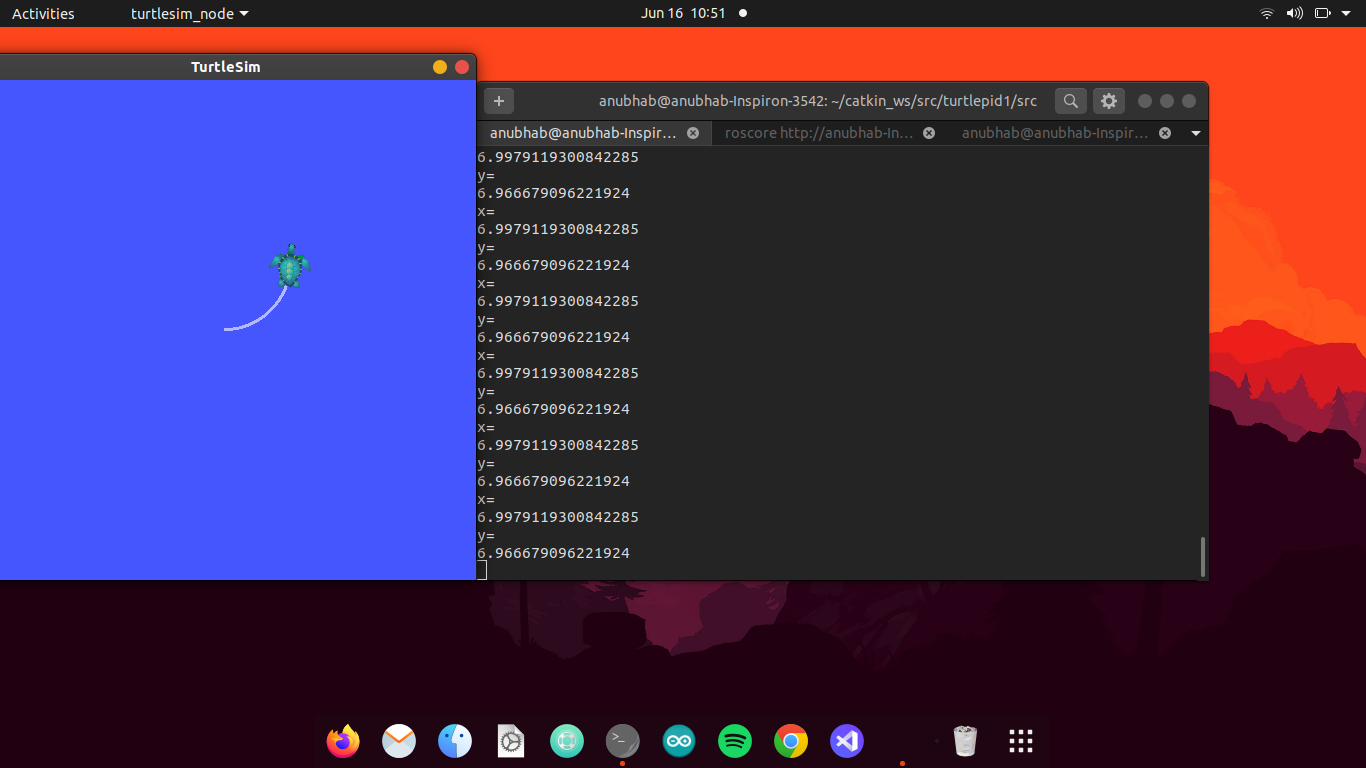Open the Activities overview
This screenshot has width=1366, height=768.
click(x=42, y=13)
